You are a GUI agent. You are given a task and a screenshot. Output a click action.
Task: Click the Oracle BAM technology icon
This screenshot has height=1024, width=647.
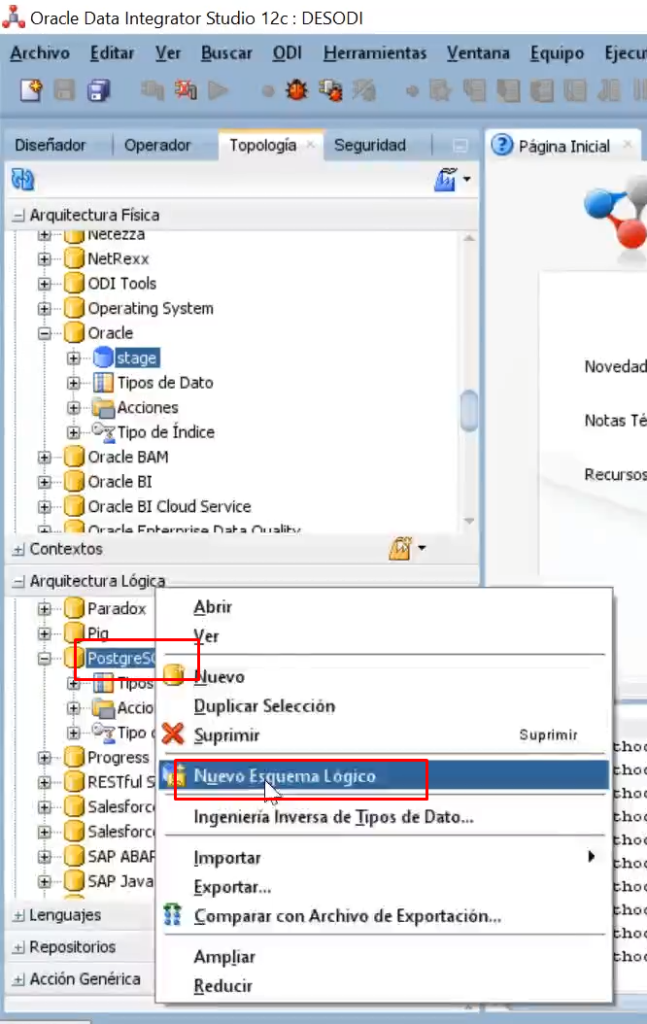pos(74,456)
